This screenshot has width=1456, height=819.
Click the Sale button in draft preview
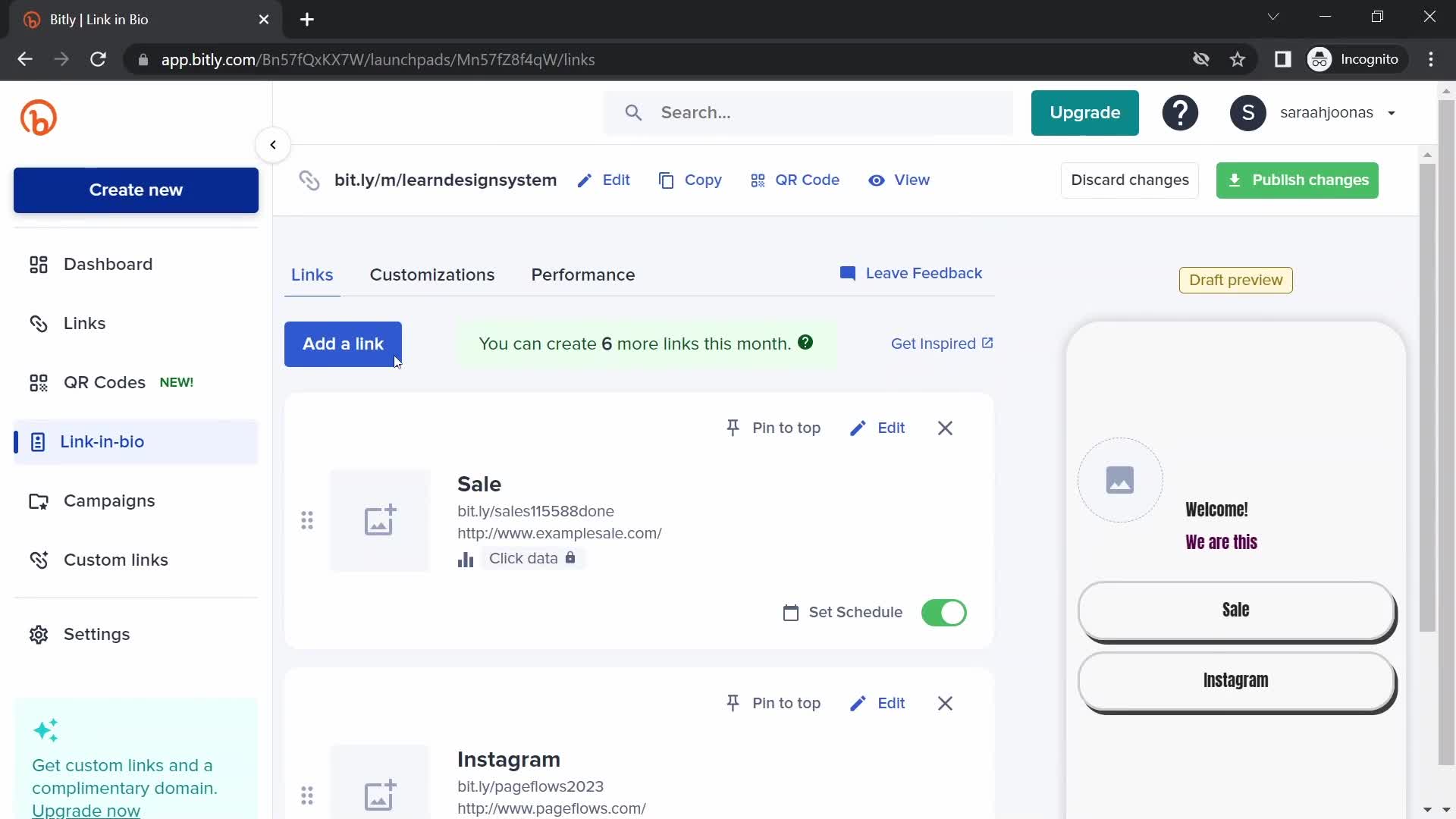[1236, 611]
